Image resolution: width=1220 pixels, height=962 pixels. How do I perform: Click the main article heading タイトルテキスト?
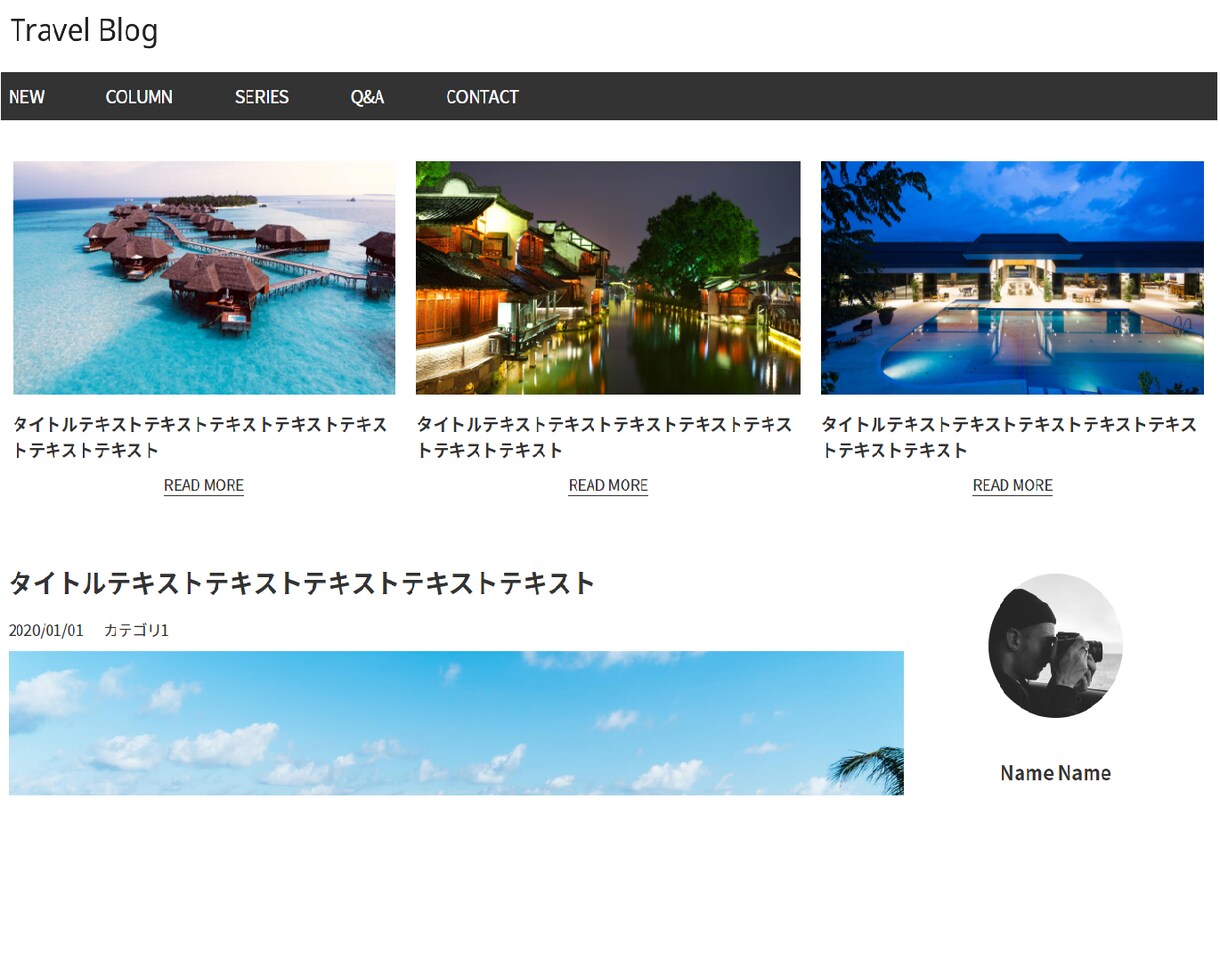tap(302, 583)
